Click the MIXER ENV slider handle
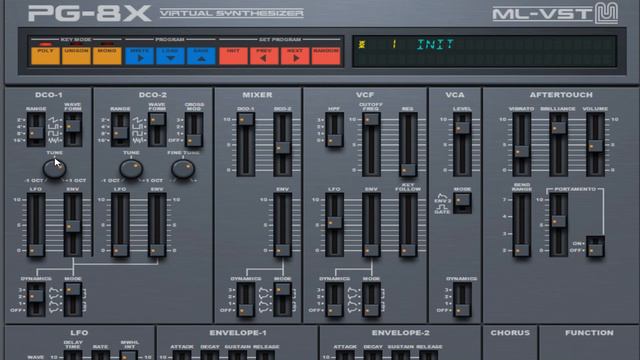The image size is (640, 360). coord(282,250)
